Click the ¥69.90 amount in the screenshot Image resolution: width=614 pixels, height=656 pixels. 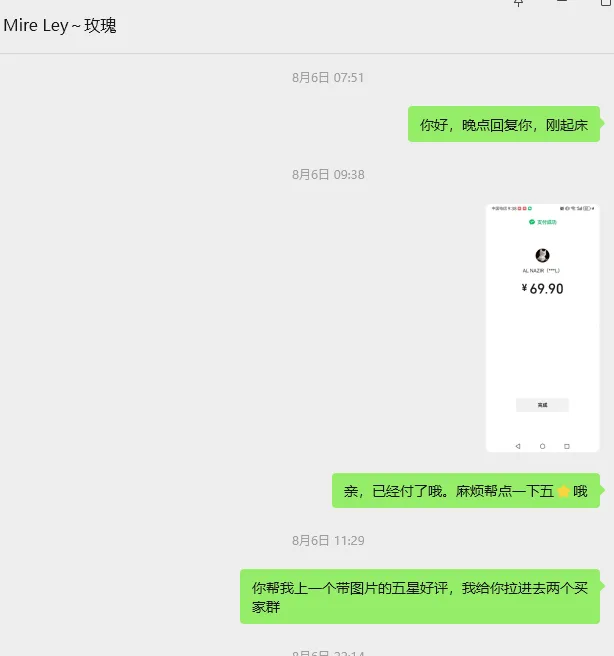coord(542,289)
